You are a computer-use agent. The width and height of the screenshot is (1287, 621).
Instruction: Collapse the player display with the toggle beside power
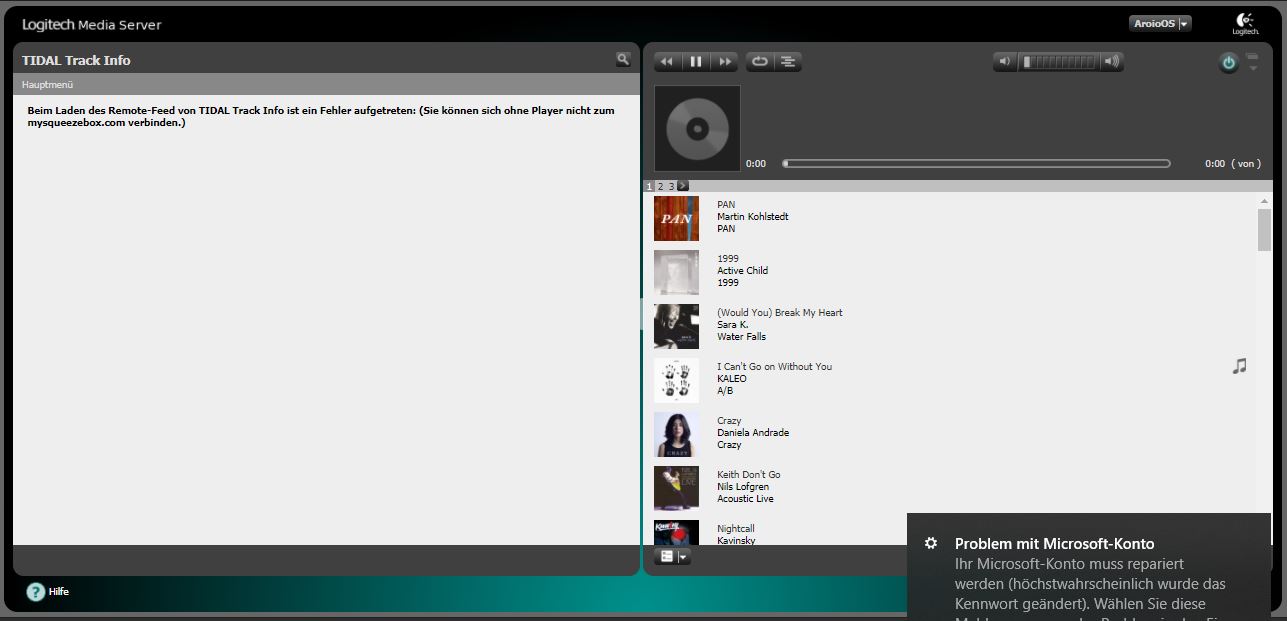1252,62
